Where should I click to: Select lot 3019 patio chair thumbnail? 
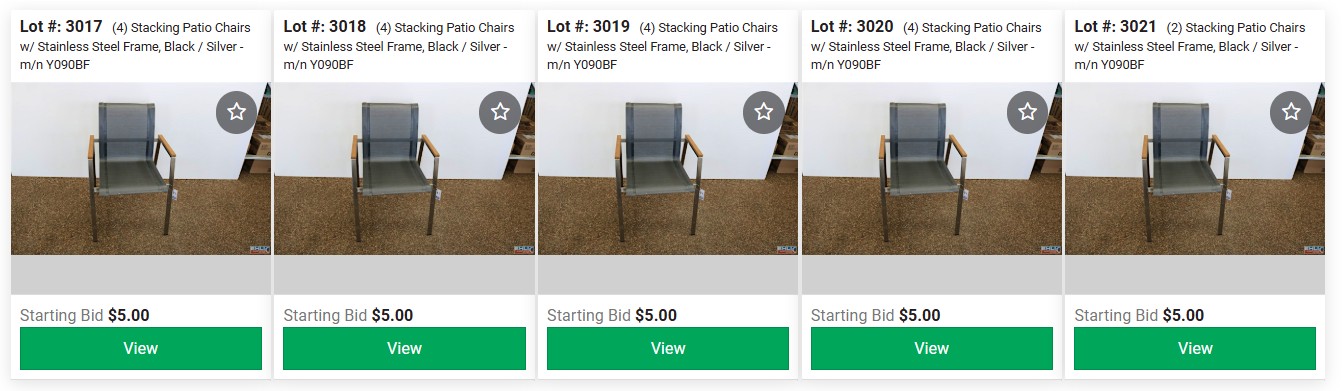668,169
